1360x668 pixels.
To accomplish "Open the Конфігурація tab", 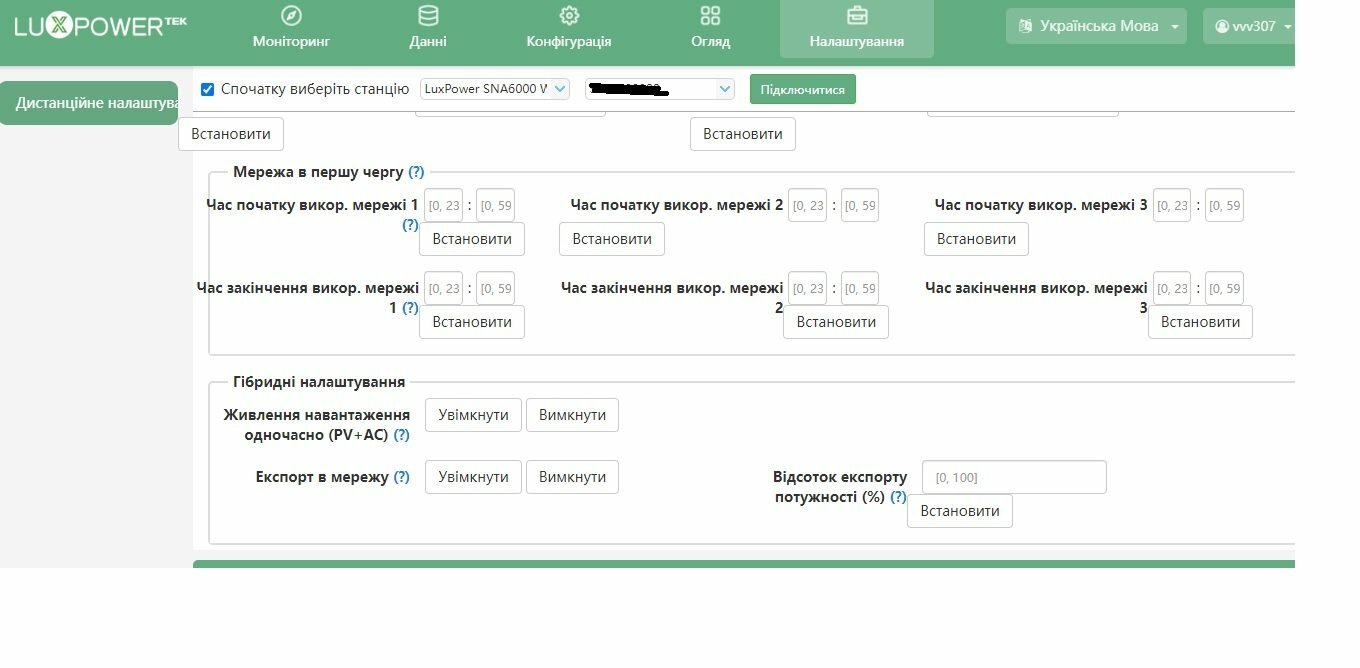I will click(569, 29).
